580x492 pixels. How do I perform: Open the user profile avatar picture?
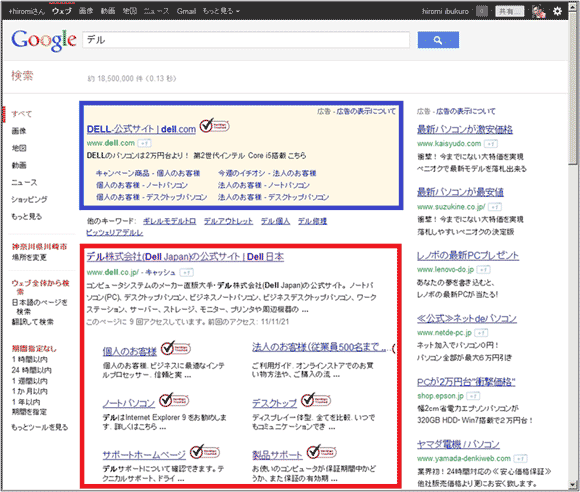point(539,11)
